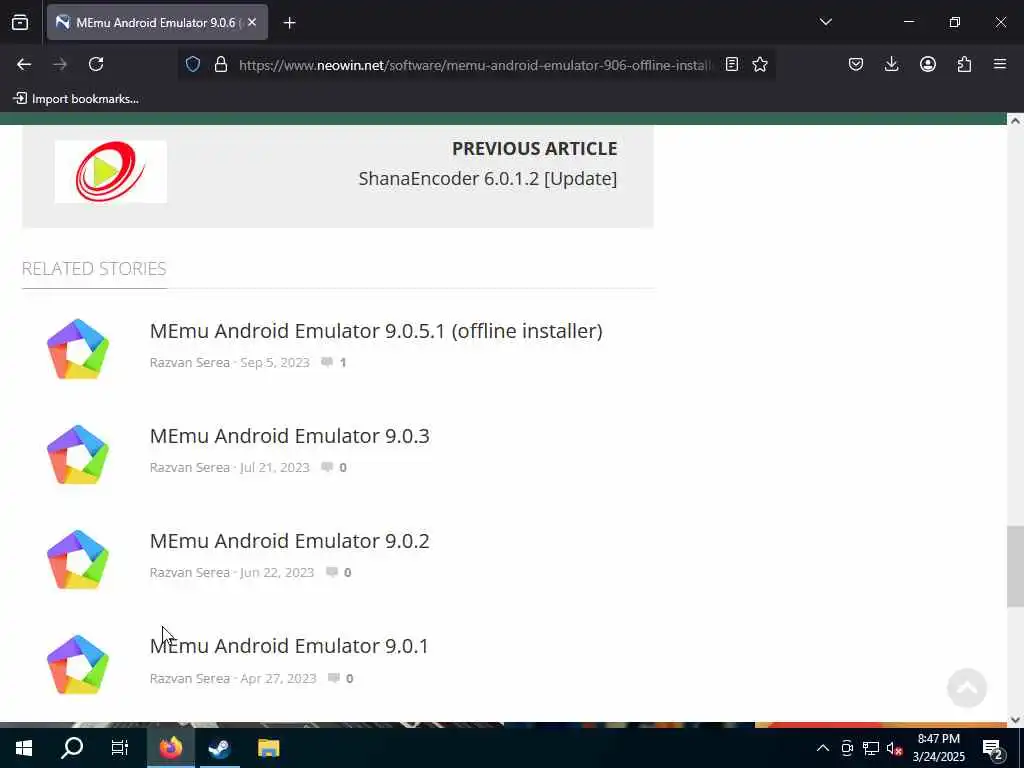Click the Meet Now tray icon
The height and width of the screenshot is (768, 1024).
click(x=847, y=748)
